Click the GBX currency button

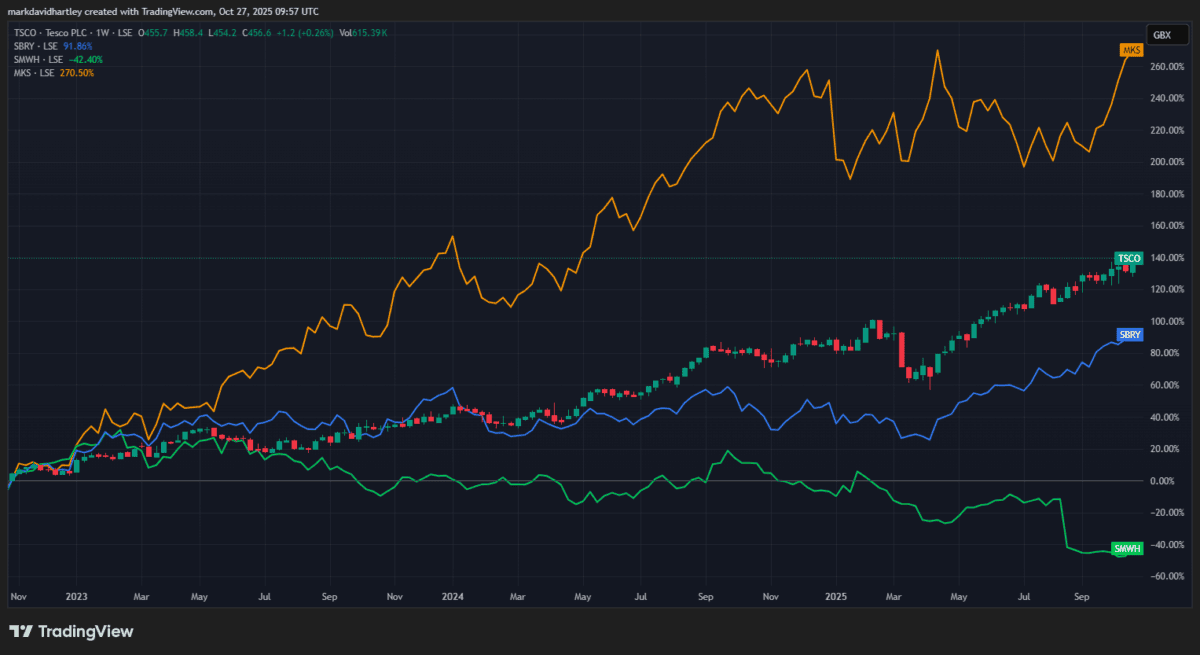point(1167,33)
